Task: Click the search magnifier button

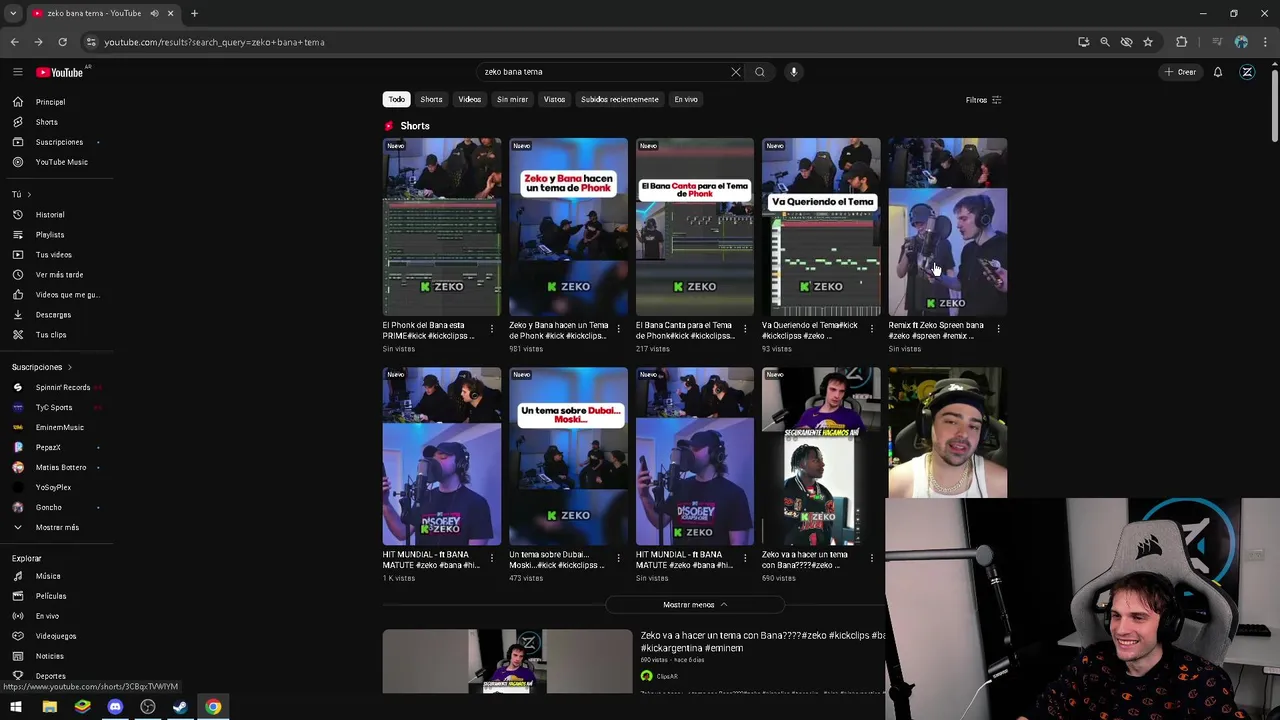Action: (760, 72)
